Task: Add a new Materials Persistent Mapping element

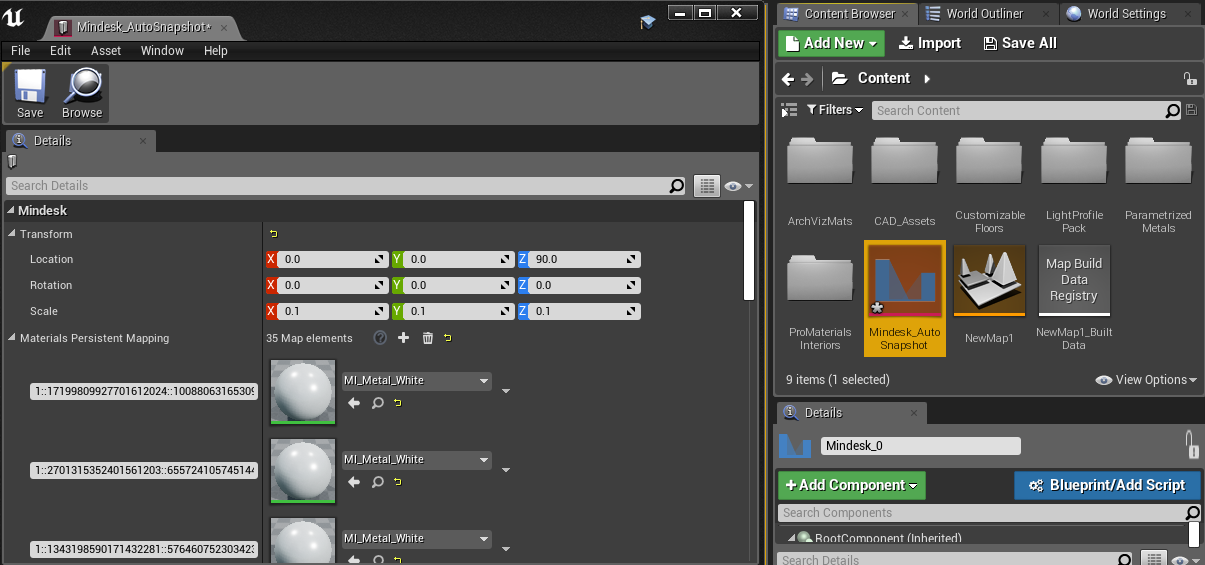Action: pyautogui.click(x=404, y=338)
